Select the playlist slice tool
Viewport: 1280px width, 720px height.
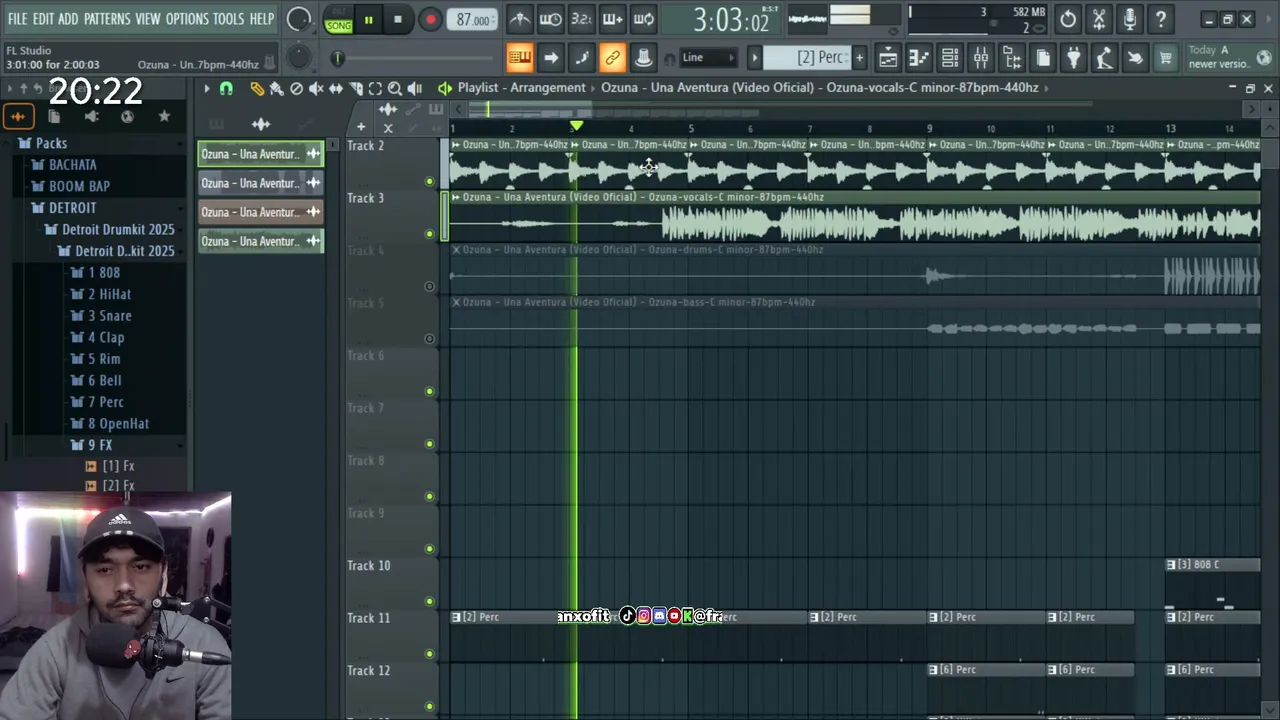click(x=356, y=89)
